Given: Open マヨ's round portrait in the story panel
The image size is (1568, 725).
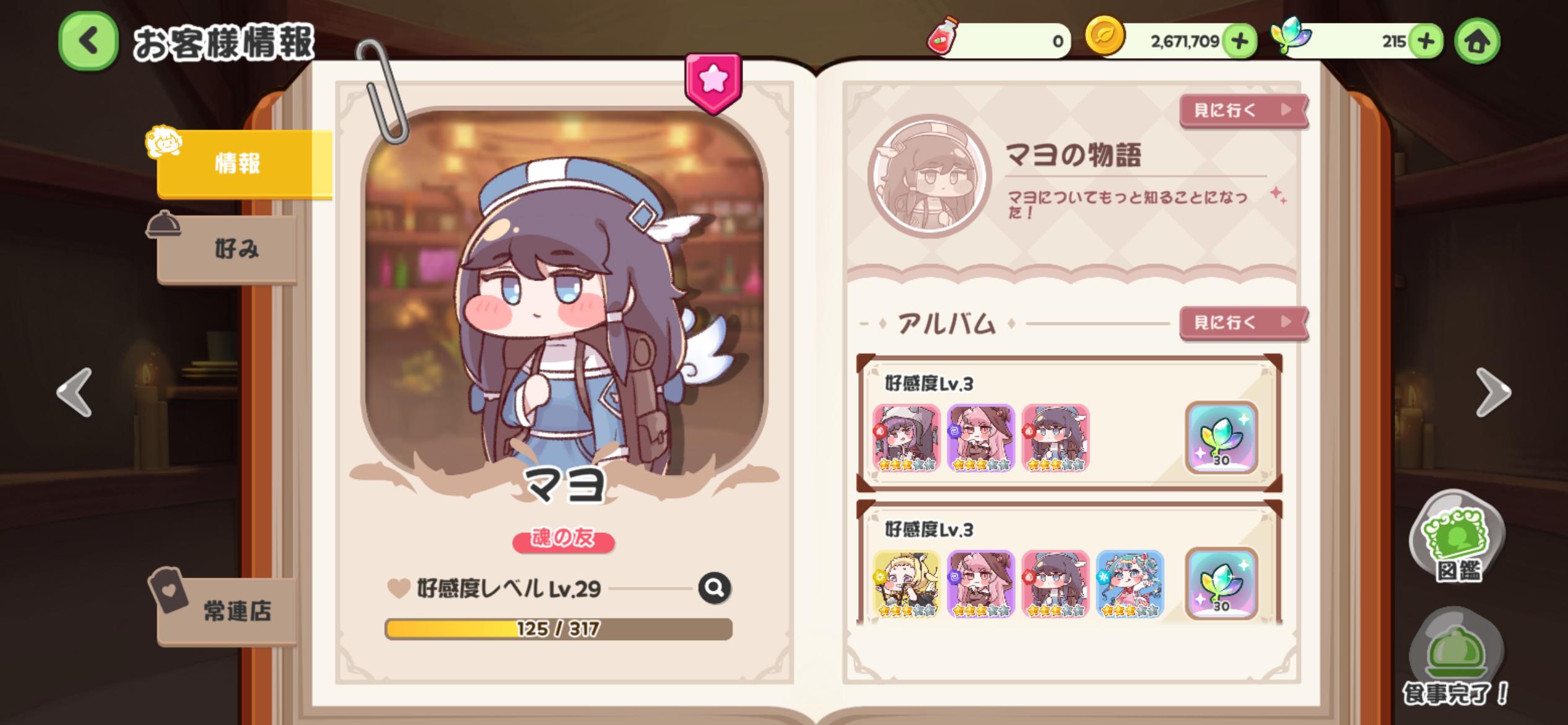Looking at the screenshot, I should pos(930,176).
